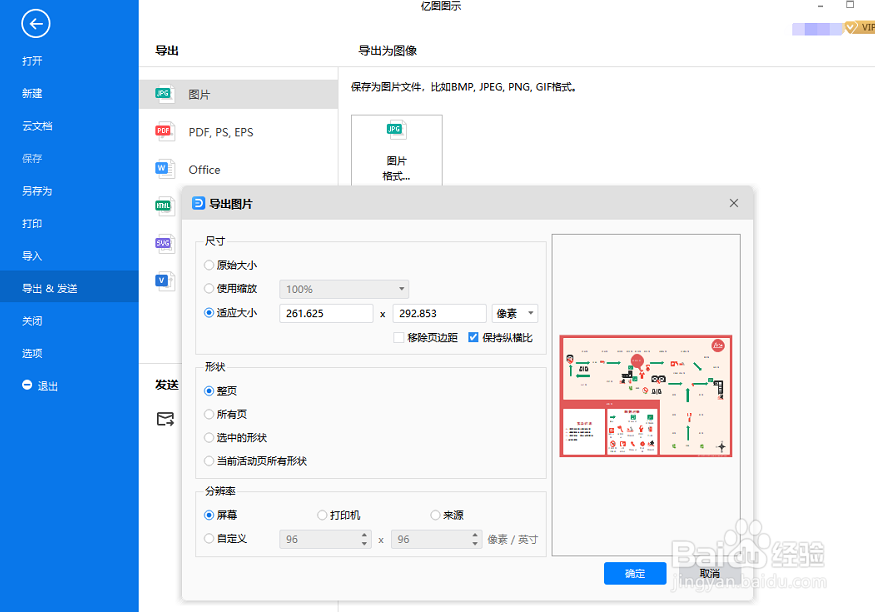Click the diagram preview thumbnail
The width and height of the screenshot is (875, 612).
click(x=646, y=396)
